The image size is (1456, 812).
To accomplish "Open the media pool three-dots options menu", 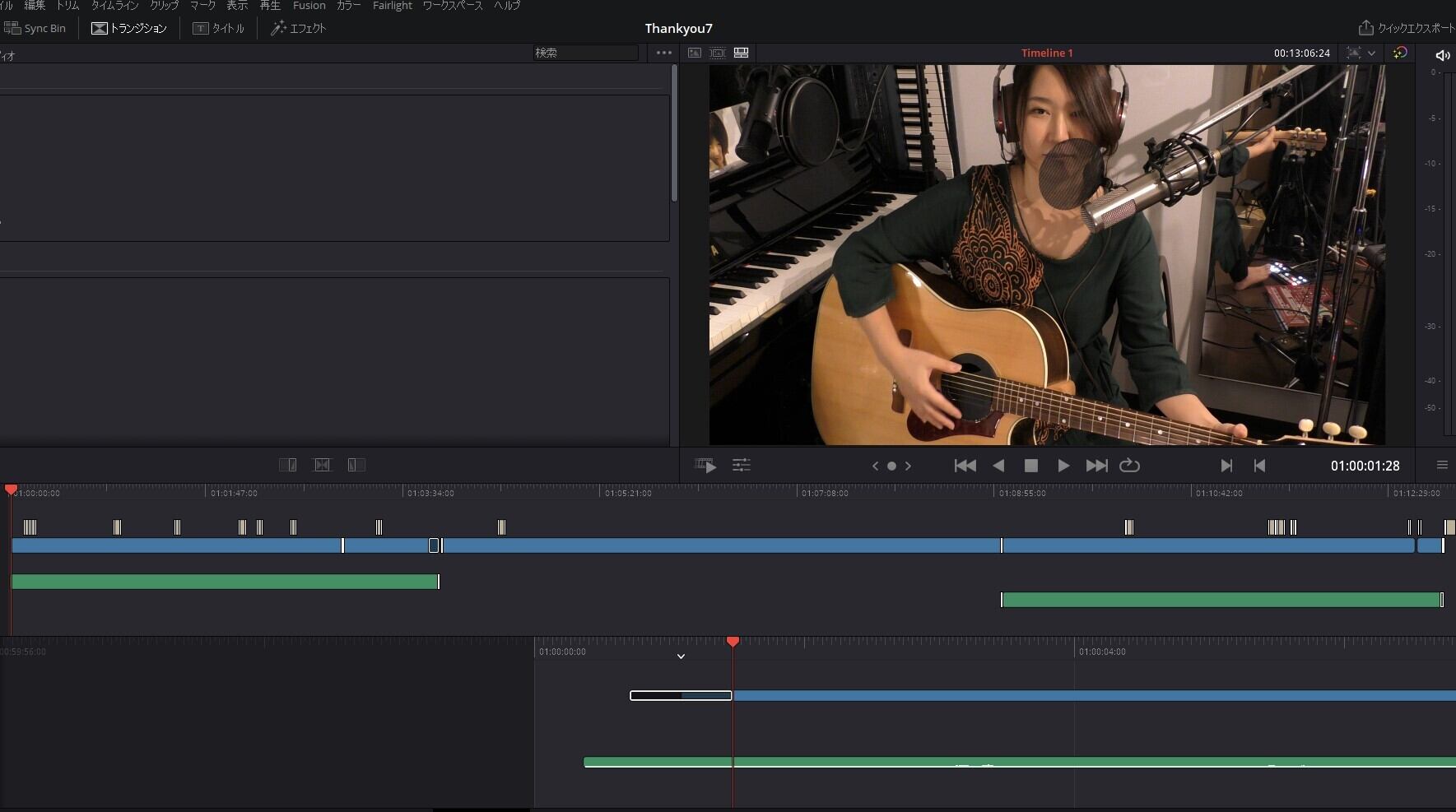I will point(664,53).
